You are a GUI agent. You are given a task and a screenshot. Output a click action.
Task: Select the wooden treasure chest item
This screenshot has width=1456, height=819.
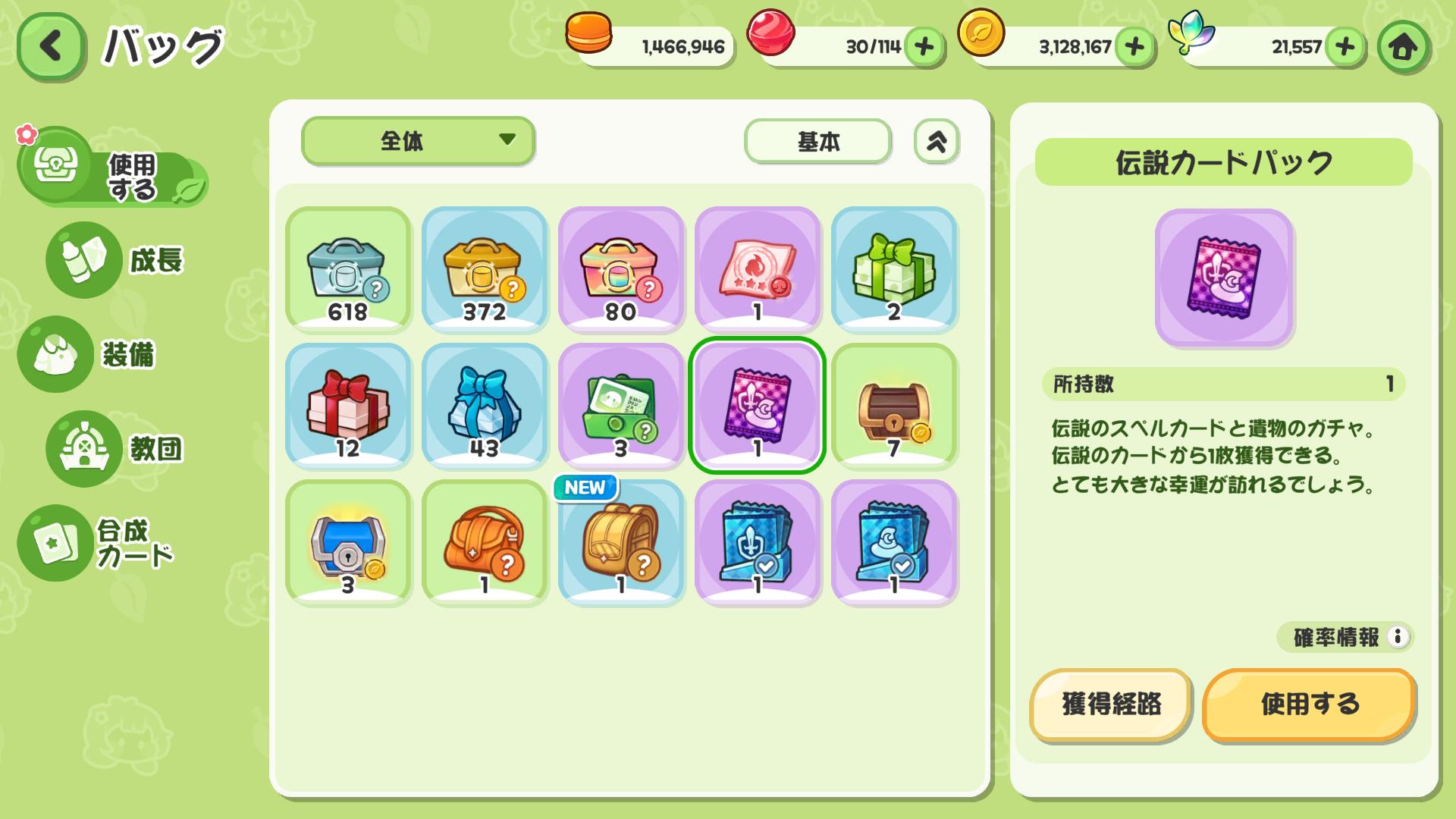point(894,406)
